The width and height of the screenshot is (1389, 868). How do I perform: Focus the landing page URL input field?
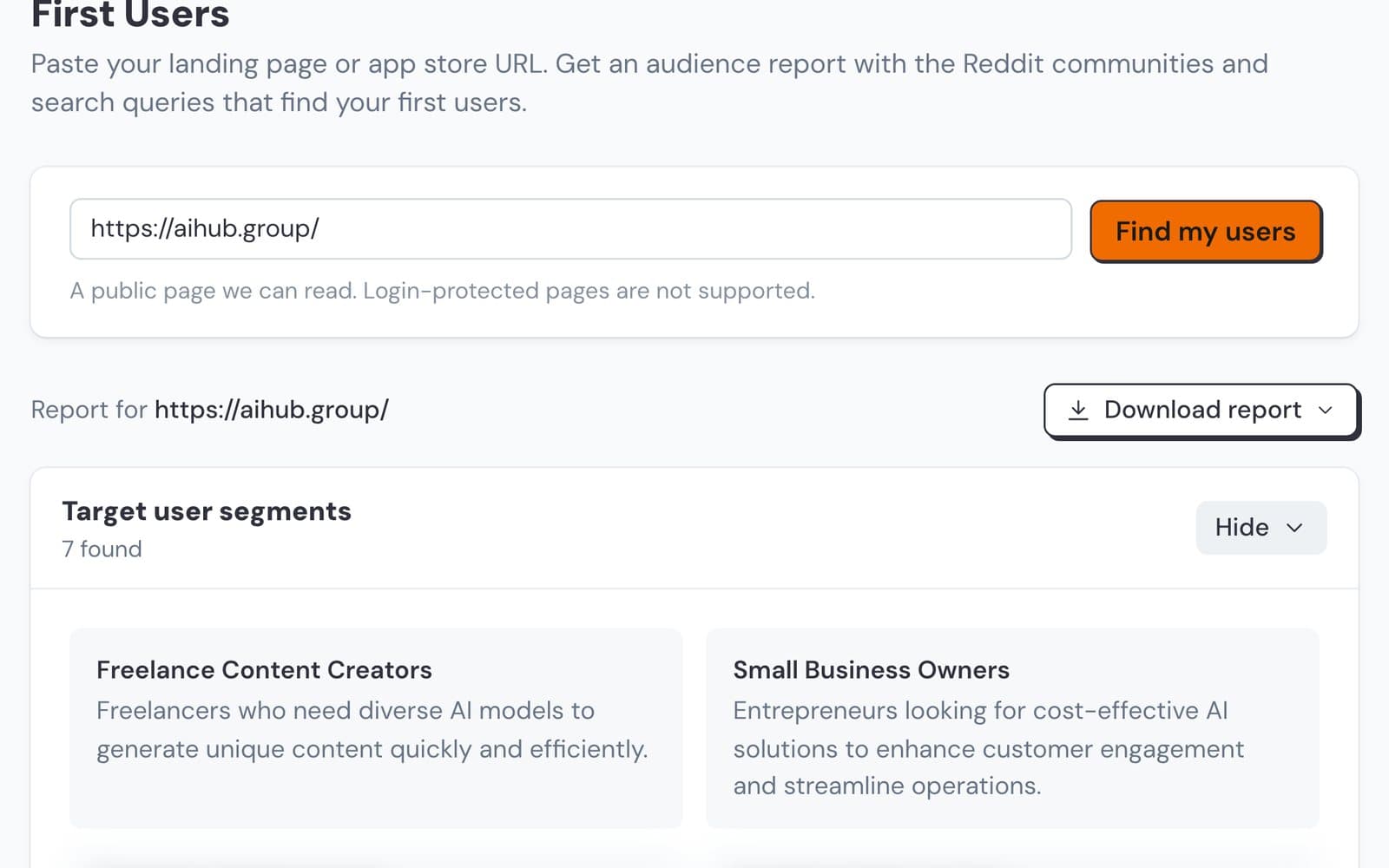point(570,229)
